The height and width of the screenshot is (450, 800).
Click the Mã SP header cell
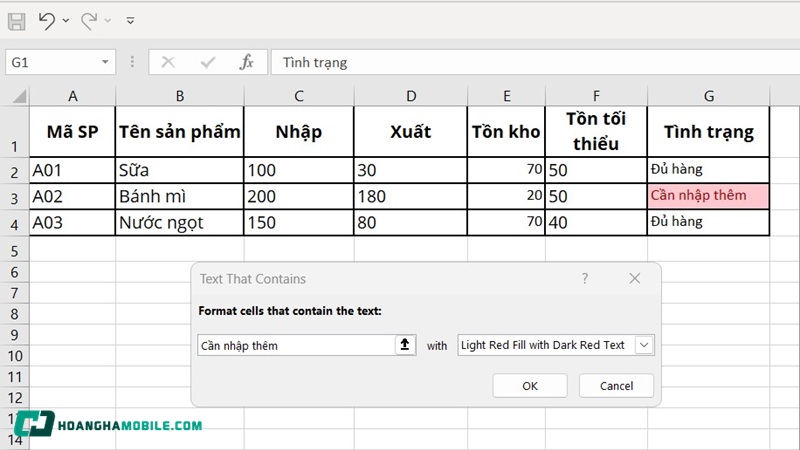click(x=72, y=132)
